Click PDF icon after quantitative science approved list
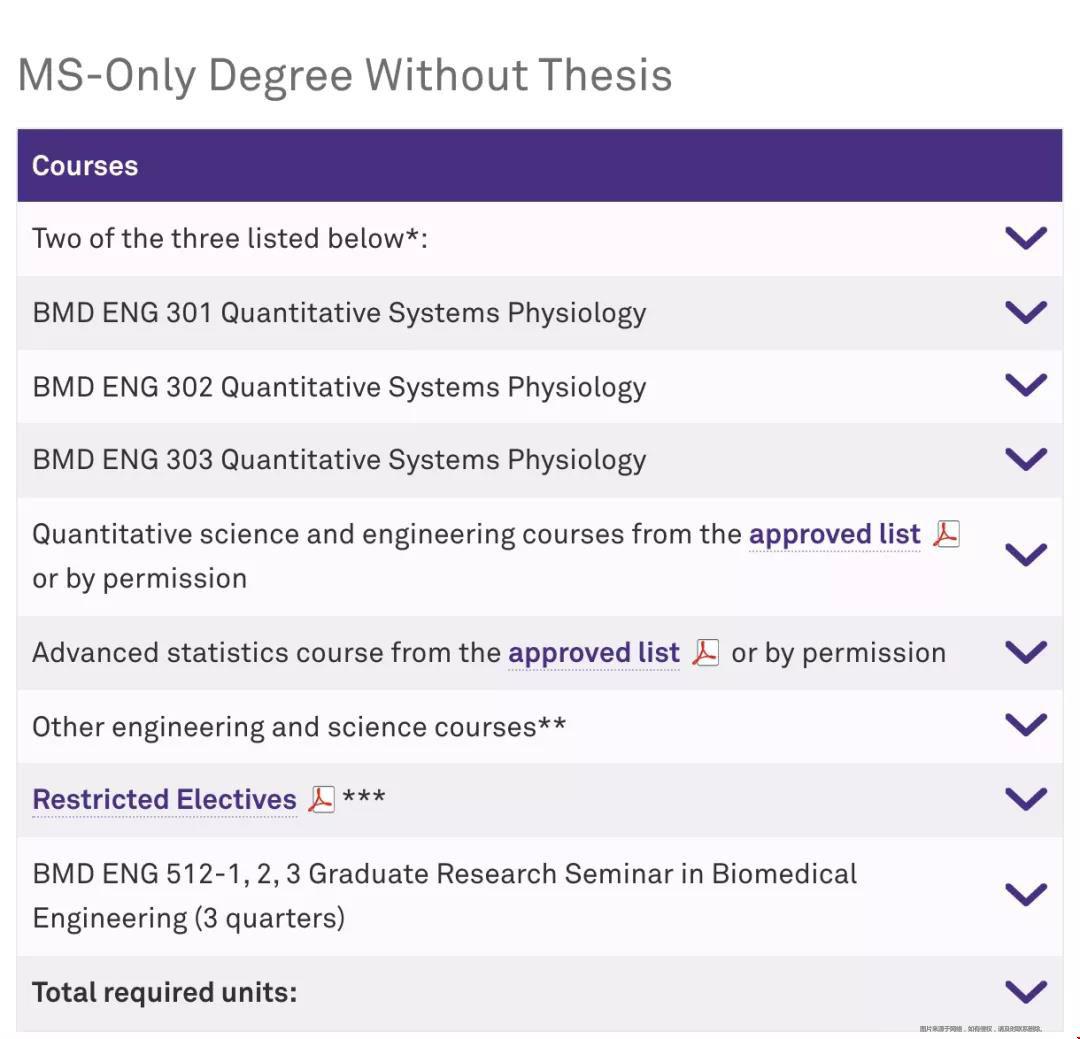The image size is (1080, 1039). click(946, 534)
